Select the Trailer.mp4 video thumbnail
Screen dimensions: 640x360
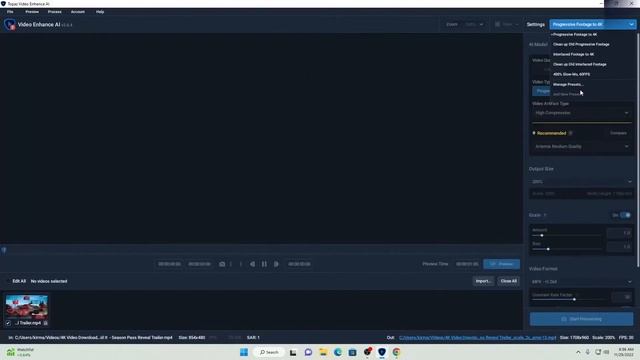point(27,307)
